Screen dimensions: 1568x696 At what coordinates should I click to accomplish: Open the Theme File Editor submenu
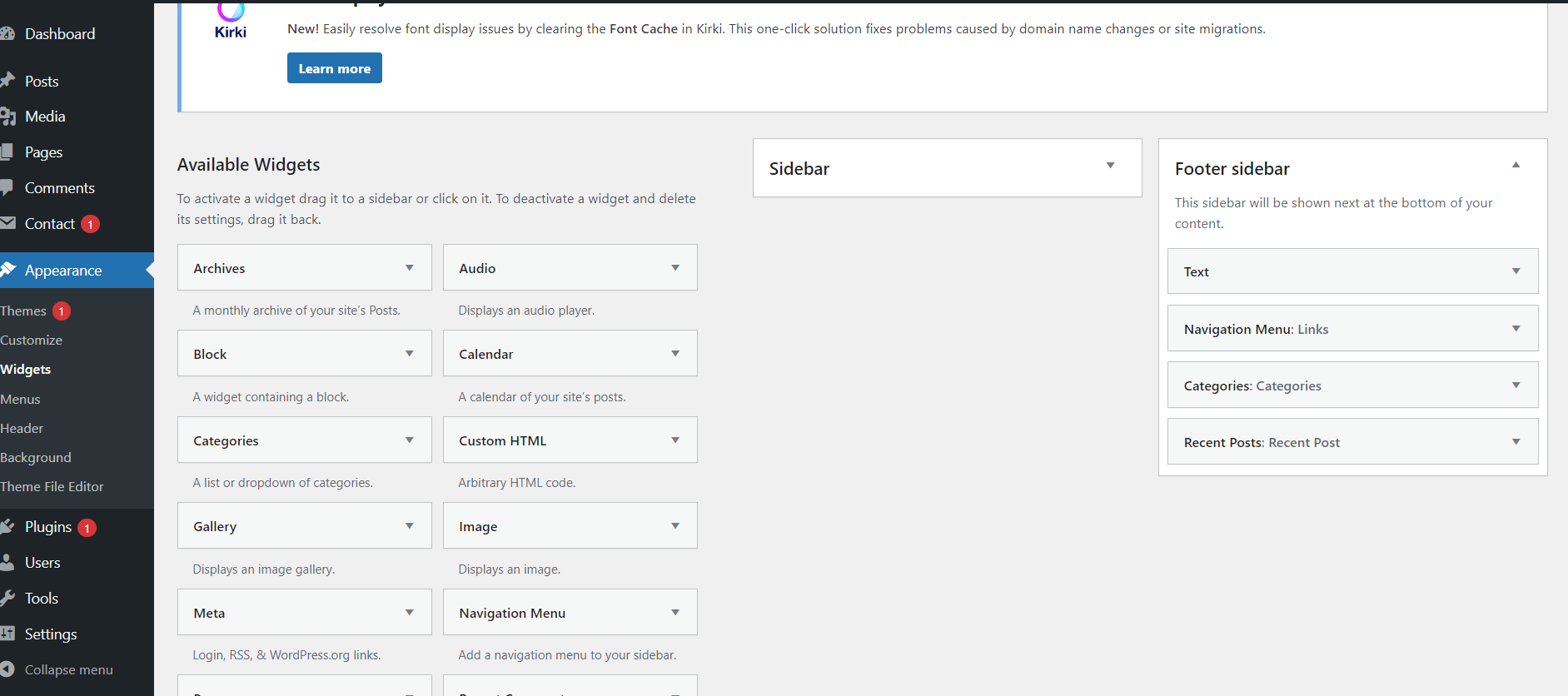[52, 486]
